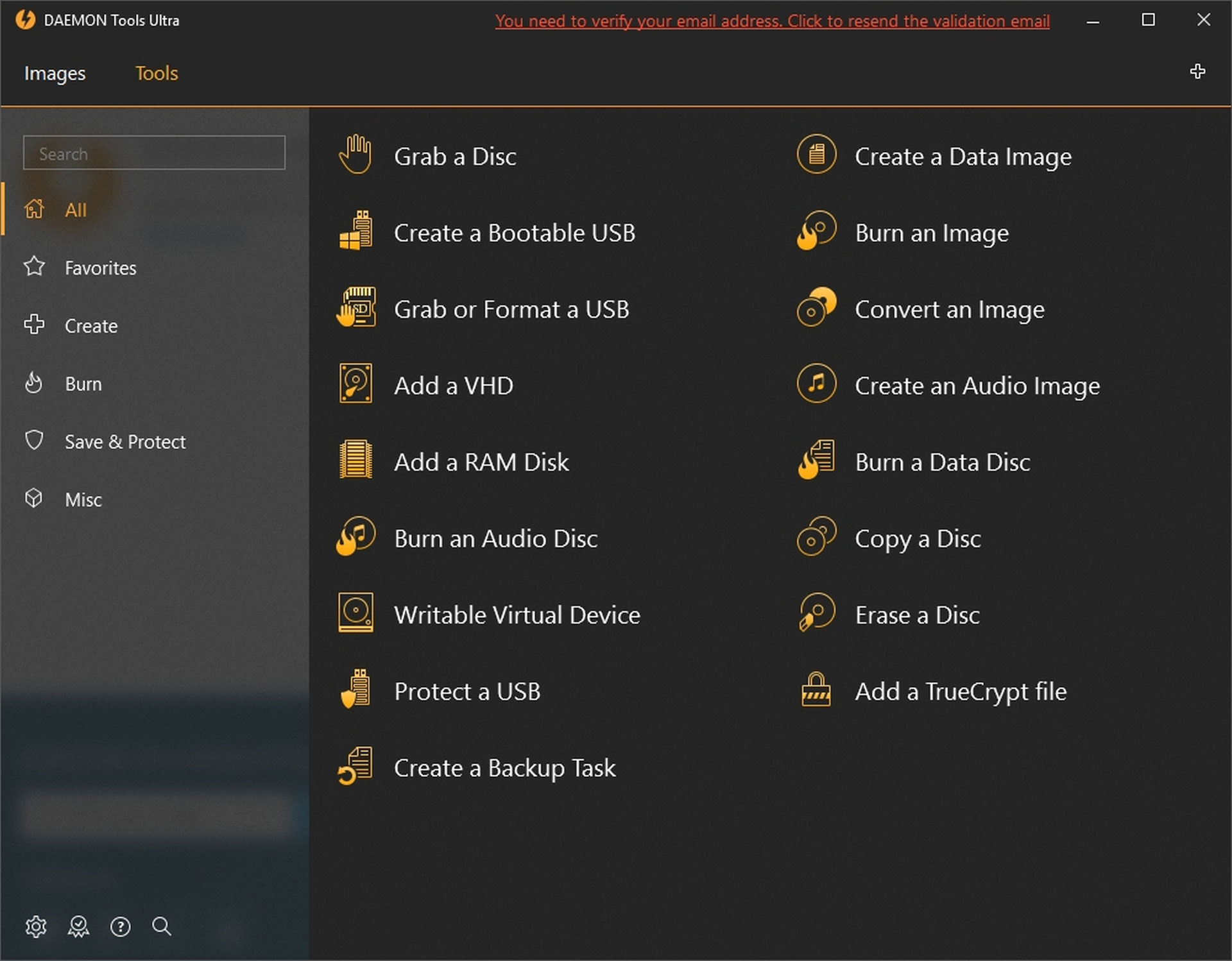Open help with the question mark icon
This screenshot has height=961, width=1232.
tap(120, 926)
